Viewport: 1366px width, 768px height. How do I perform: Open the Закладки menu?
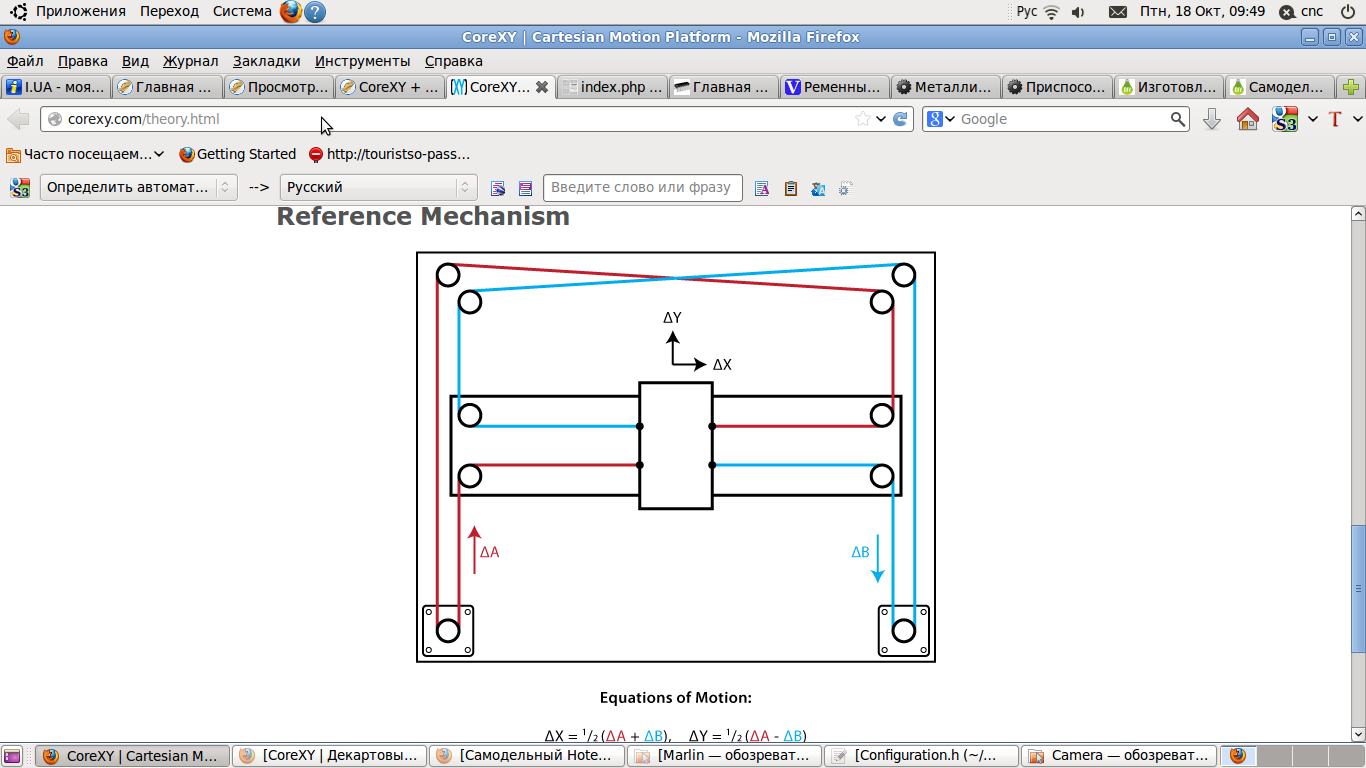click(266, 61)
